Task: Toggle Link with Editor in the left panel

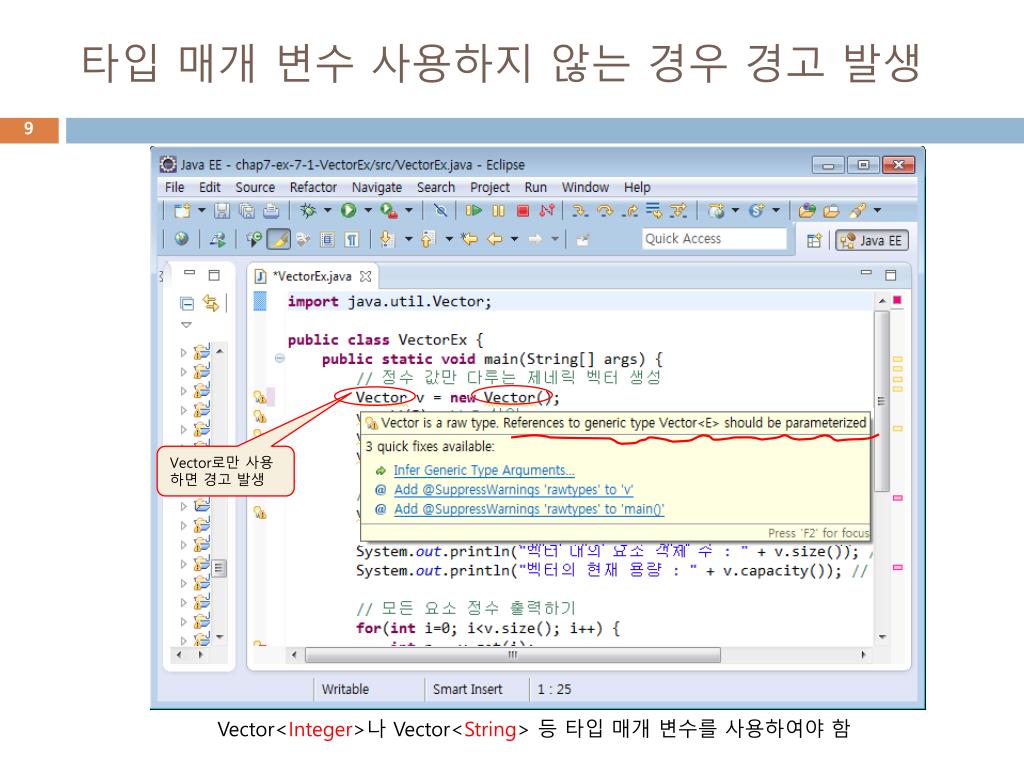Action: coord(210,303)
